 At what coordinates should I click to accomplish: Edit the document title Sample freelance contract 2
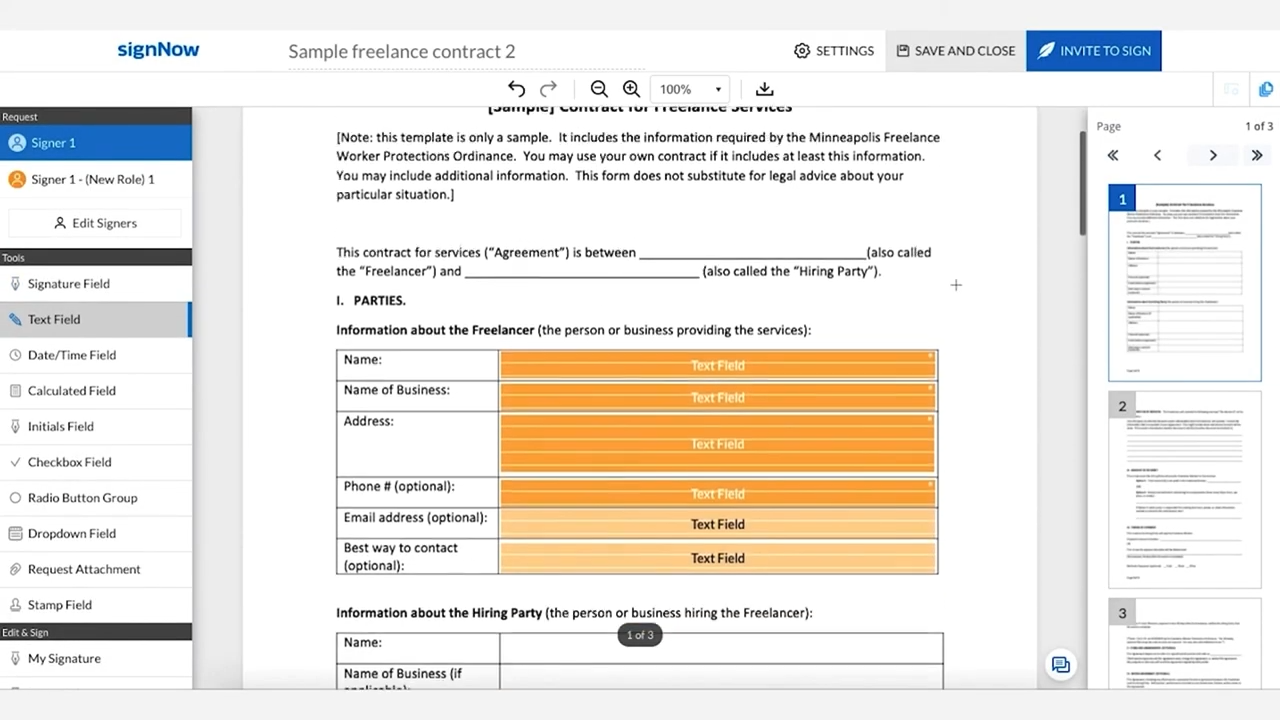(402, 51)
